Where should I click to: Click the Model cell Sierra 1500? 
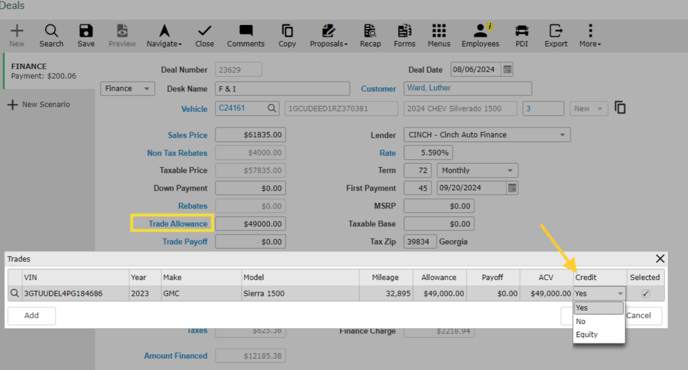coord(300,293)
